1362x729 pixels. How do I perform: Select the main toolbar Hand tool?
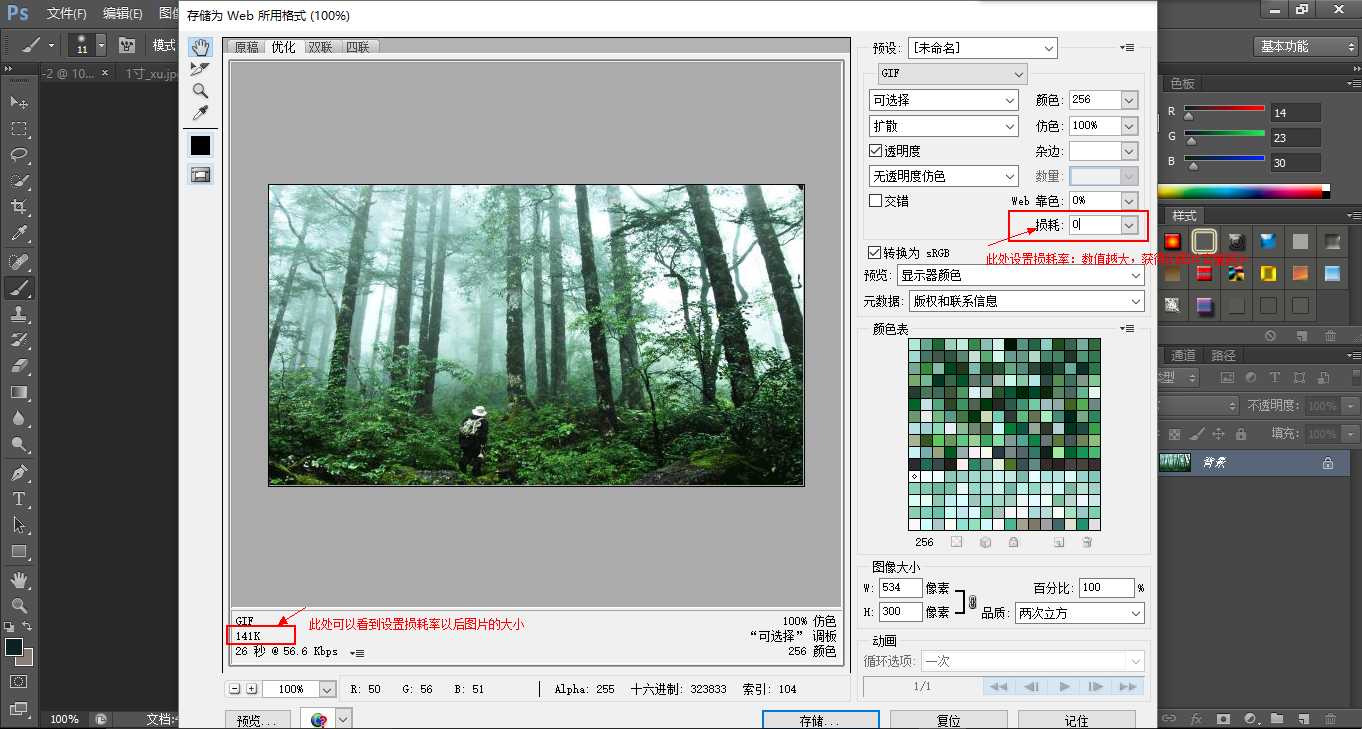pyautogui.click(x=19, y=579)
